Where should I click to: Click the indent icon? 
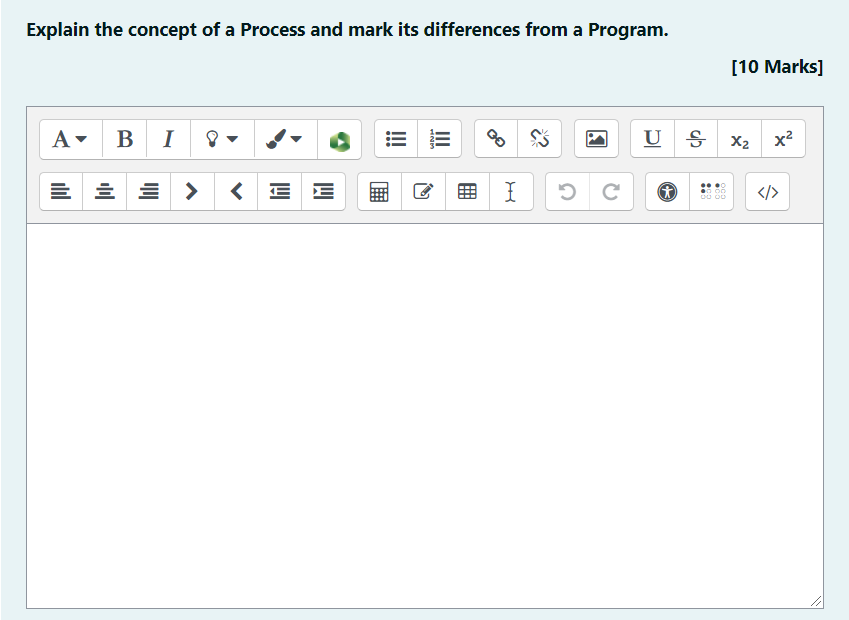coord(323,192)
